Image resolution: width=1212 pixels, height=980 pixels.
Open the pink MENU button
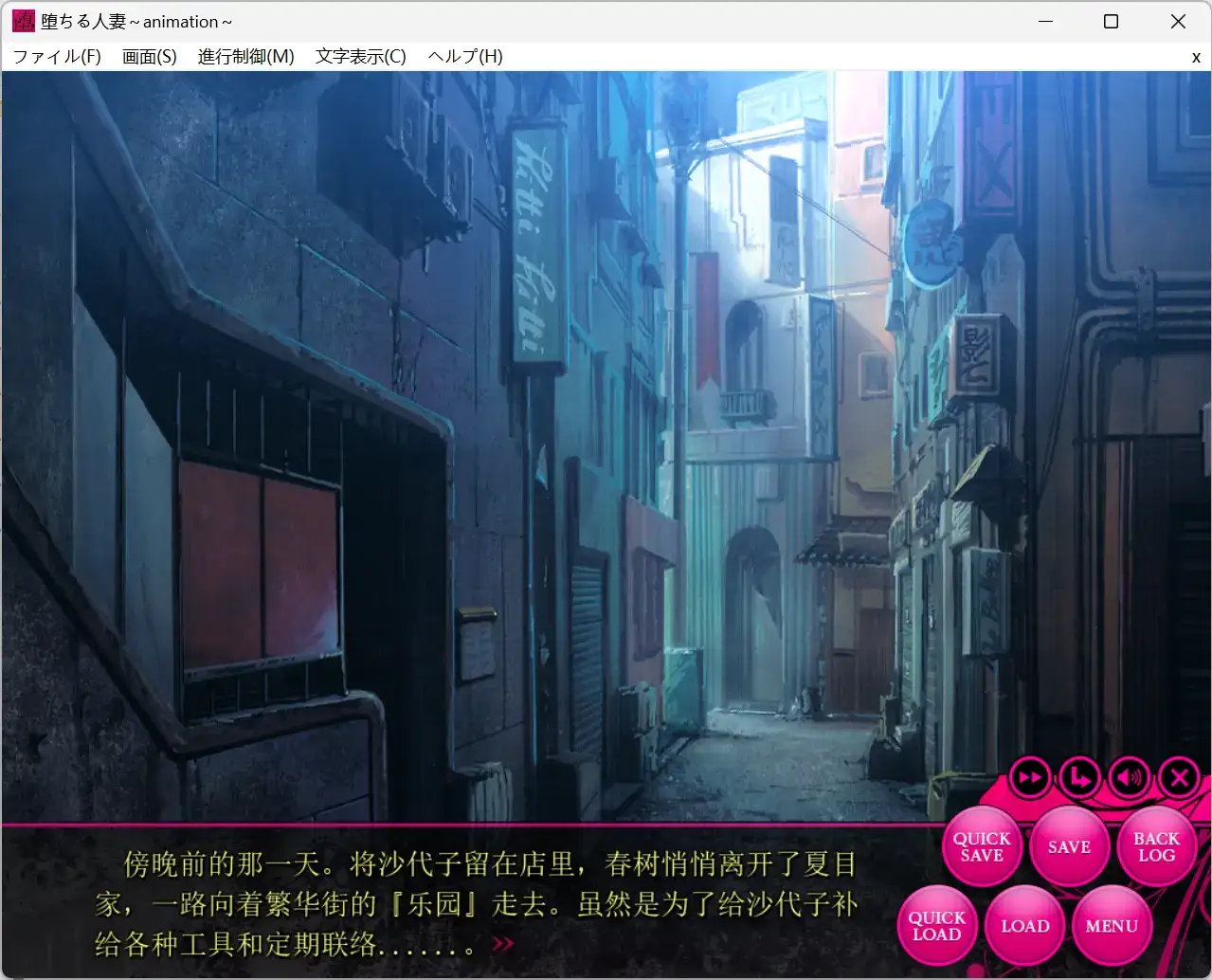pyautogui.click(x=1112, y=926)
